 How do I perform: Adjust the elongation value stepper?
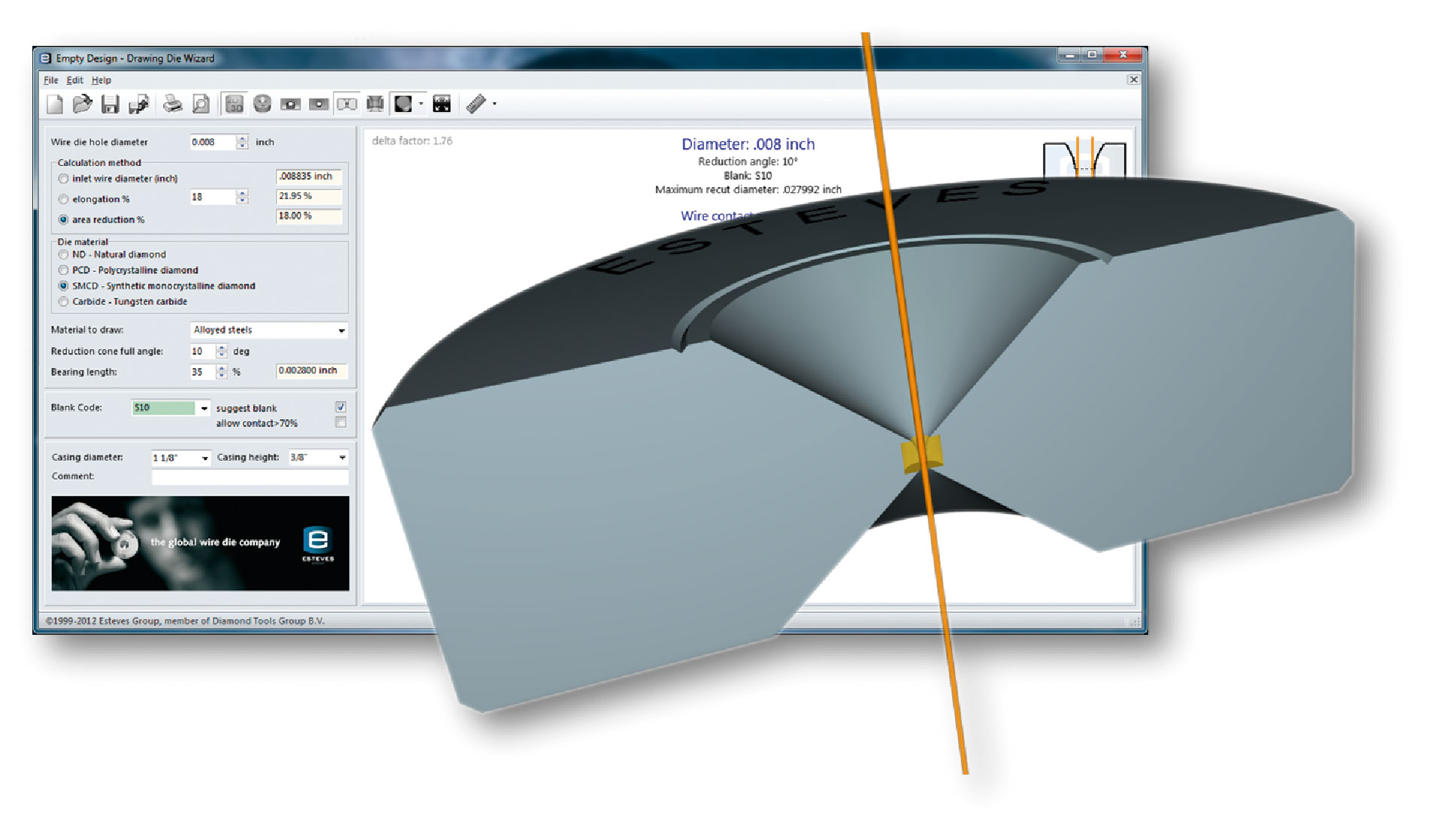[242, 197]
